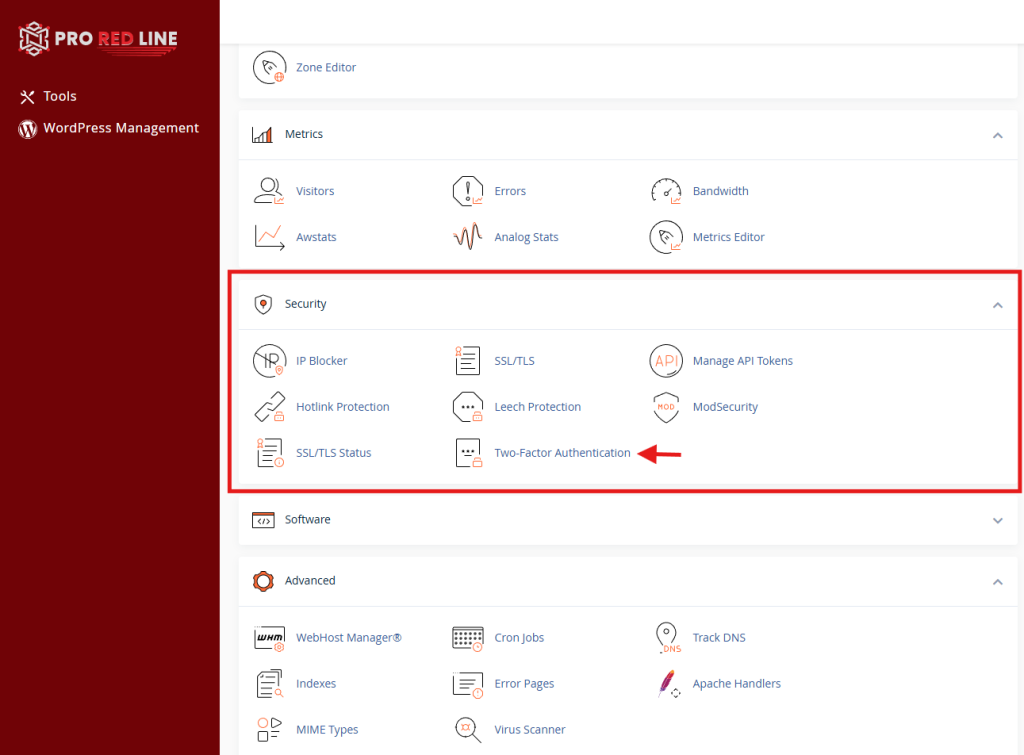Viewport: 1024px width, 755px height.
Task: Click the Manage API Tokens icon
Action: point(666,361)
